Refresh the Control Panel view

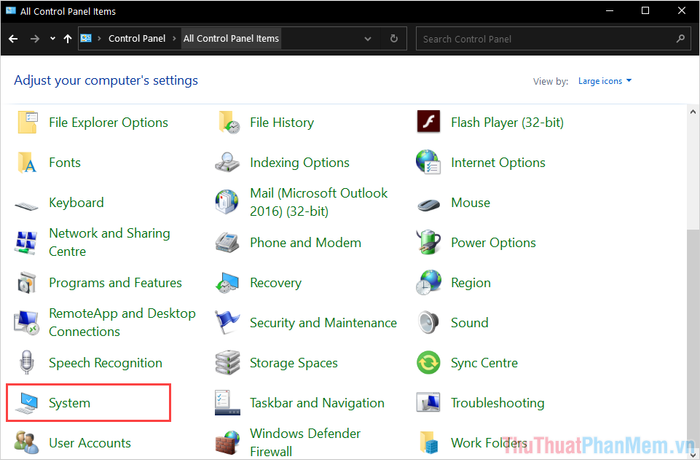click(393, 39)
